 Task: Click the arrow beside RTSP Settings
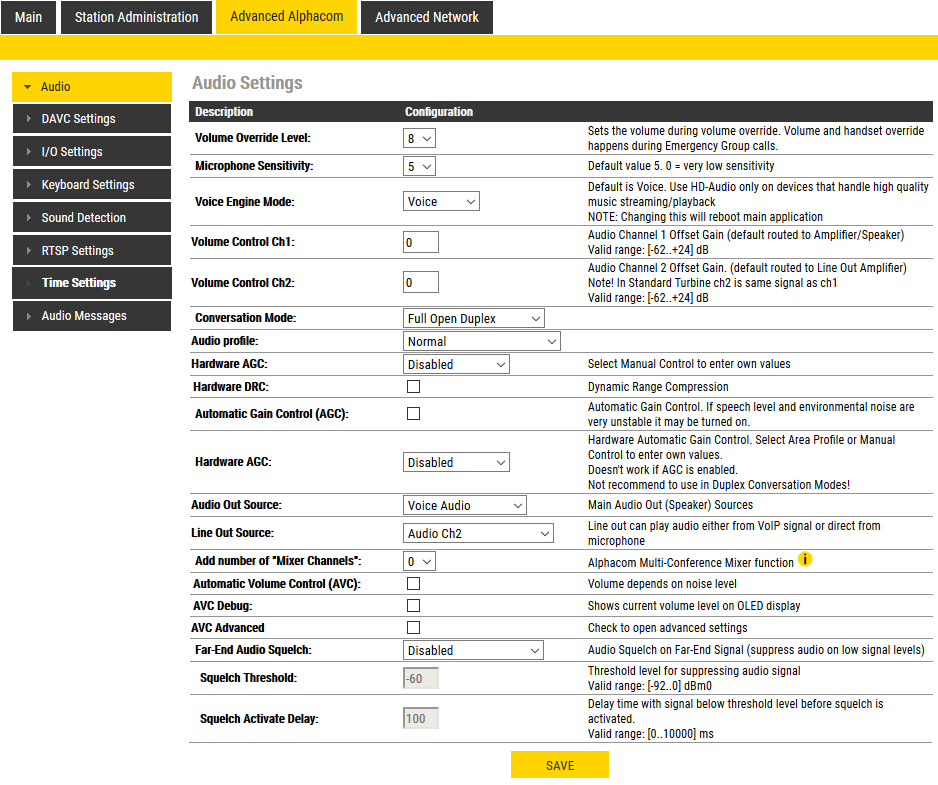(28, 251)
